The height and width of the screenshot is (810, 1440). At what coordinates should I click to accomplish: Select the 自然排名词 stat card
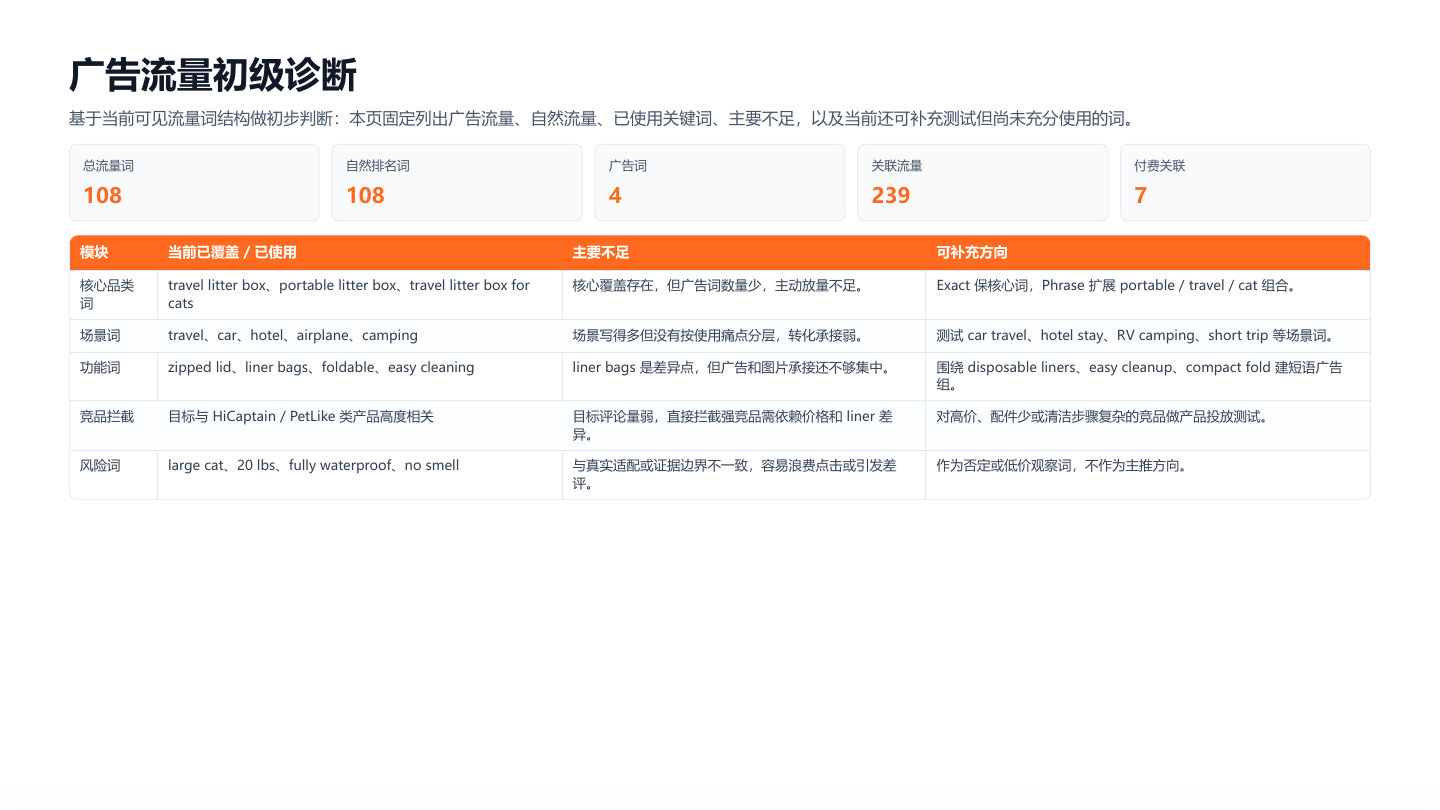pos(457,182)
